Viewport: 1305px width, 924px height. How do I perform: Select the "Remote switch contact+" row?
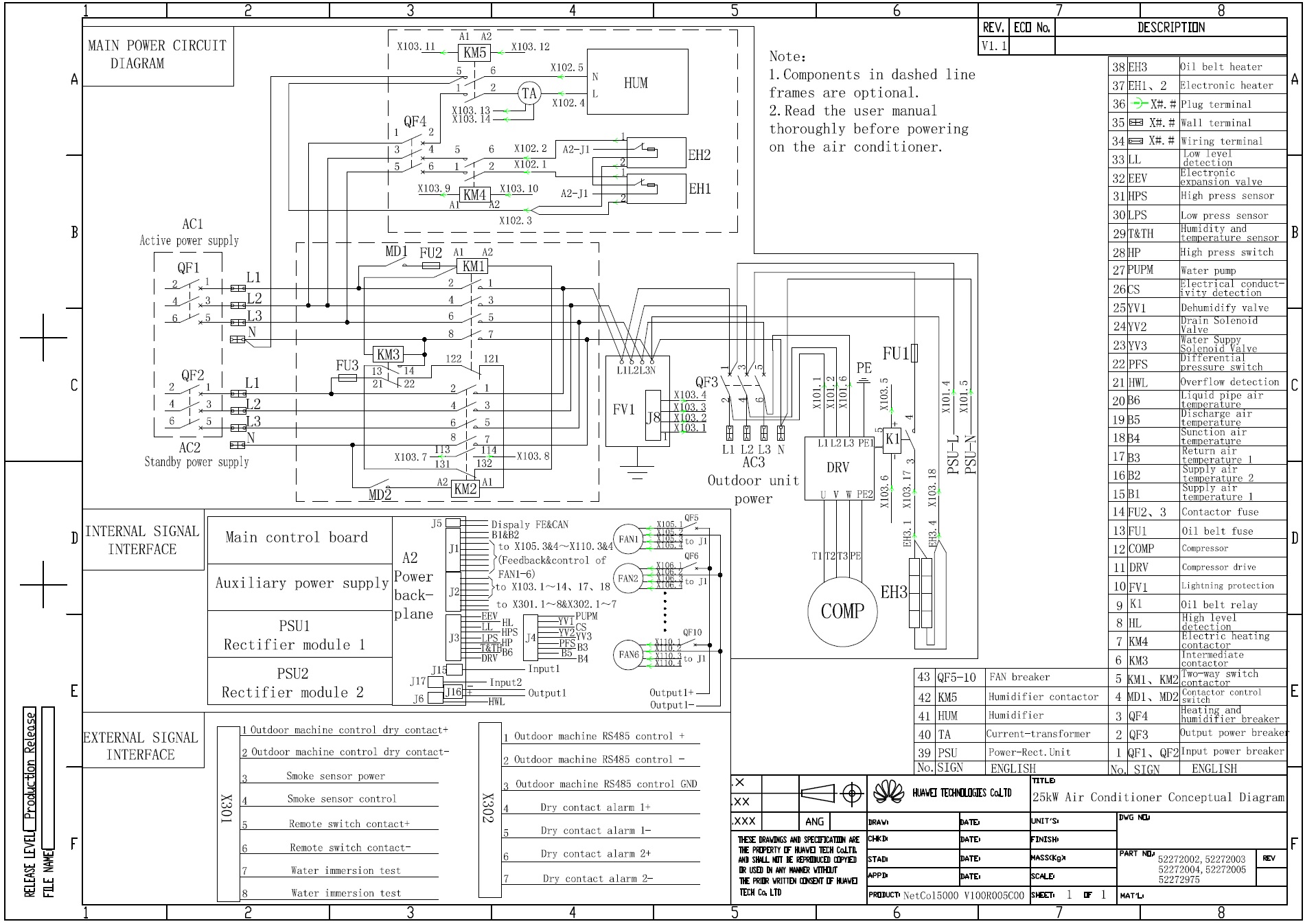tap(339, 823)
